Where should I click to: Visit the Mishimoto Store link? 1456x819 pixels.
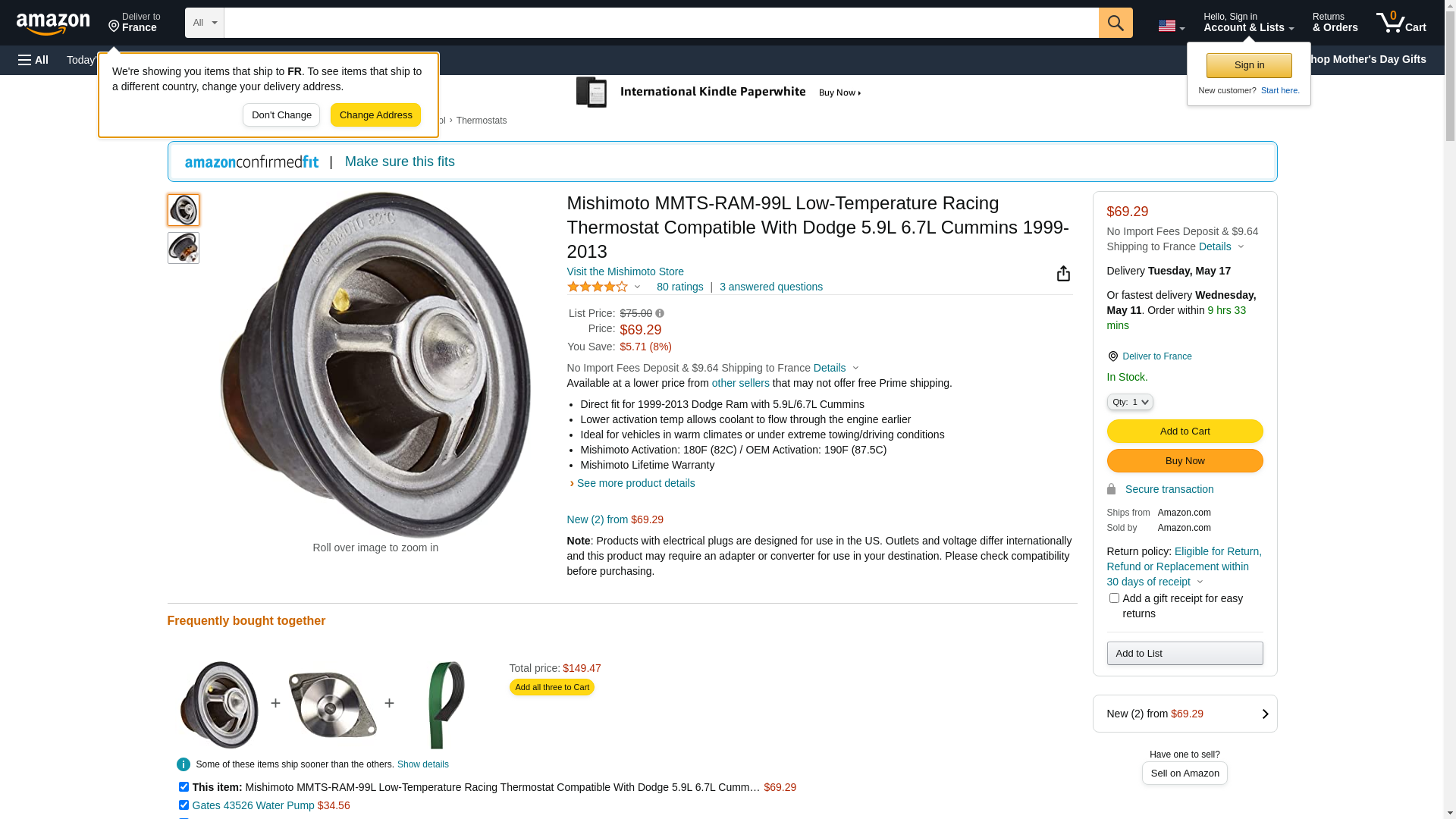625,271
